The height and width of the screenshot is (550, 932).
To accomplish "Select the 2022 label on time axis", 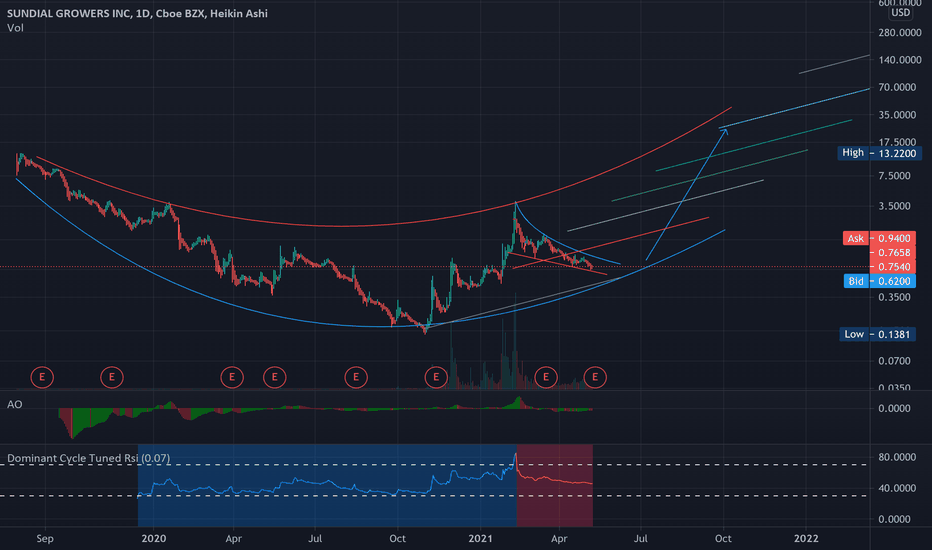I will pos(806,539).
